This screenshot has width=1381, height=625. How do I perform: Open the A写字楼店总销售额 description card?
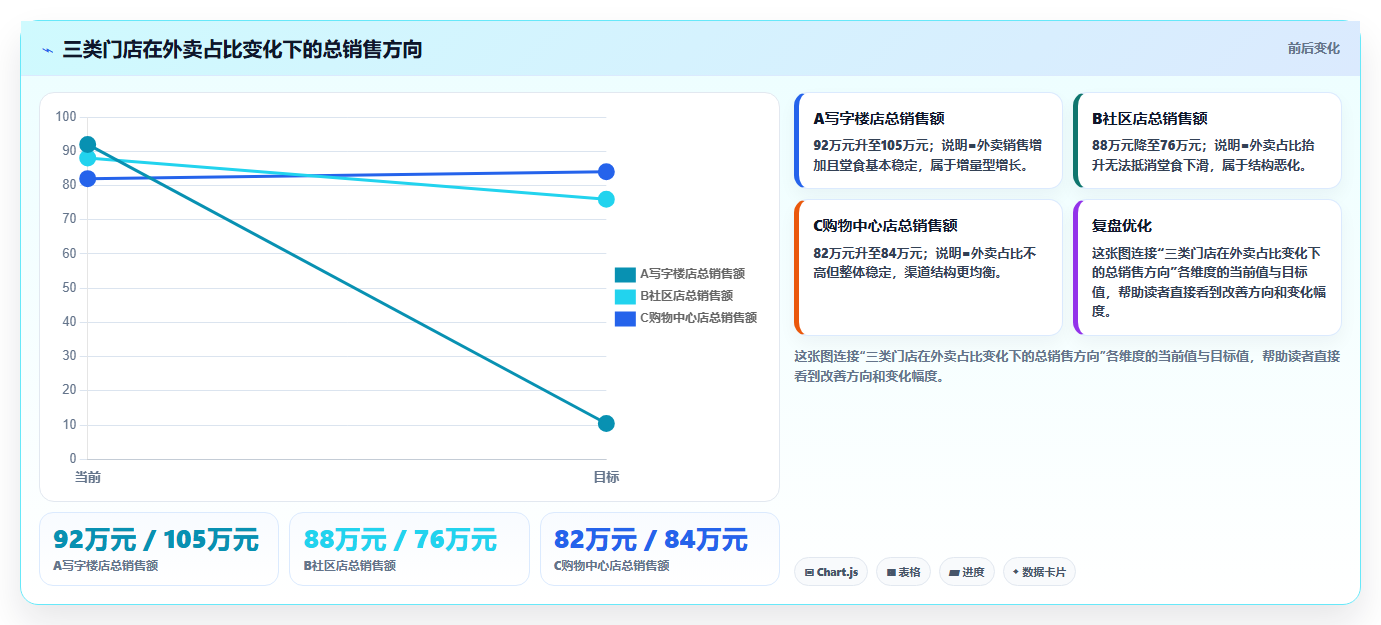pos(928,140)
